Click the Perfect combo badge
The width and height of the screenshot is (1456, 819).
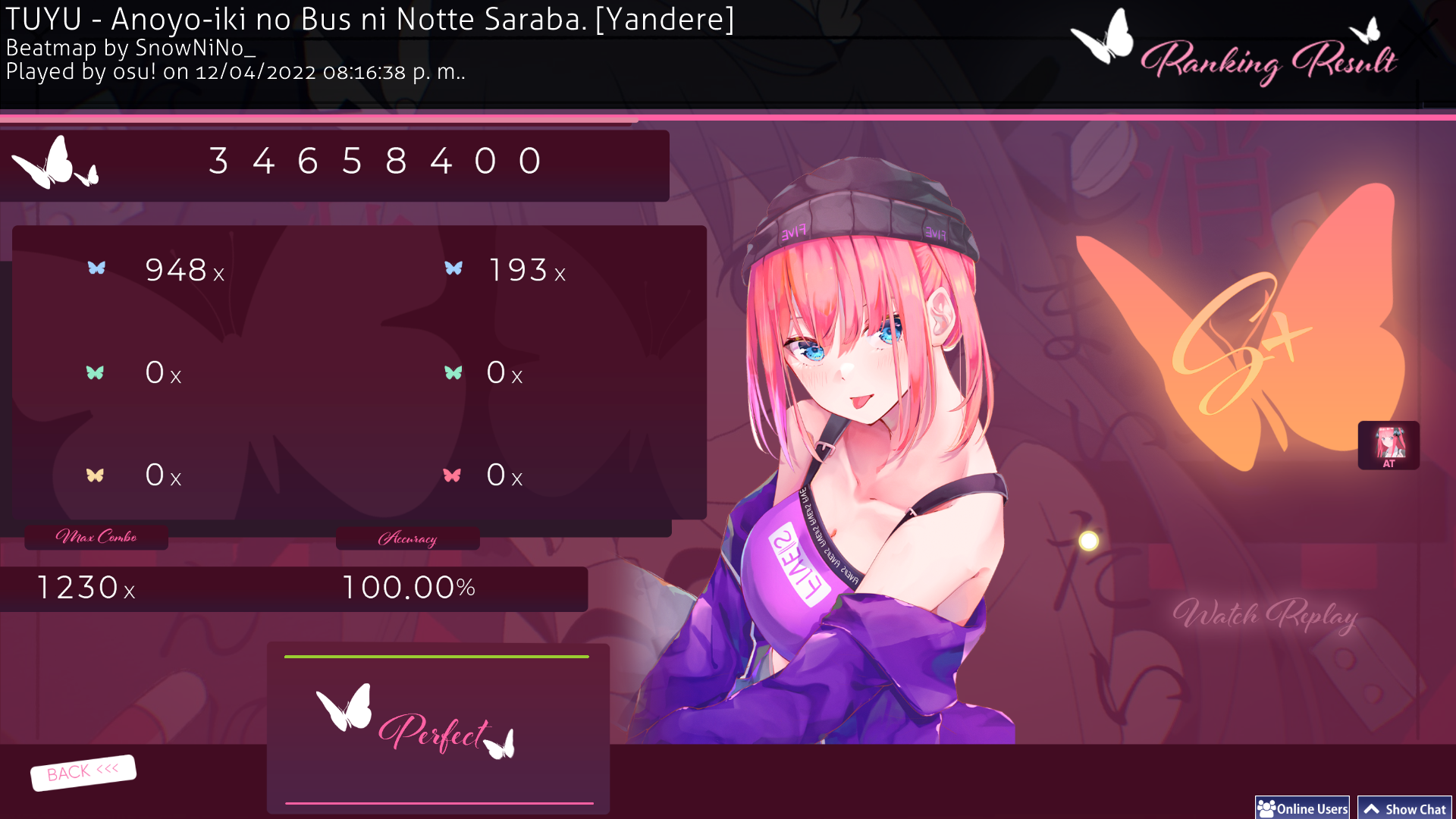click(x=416, y=723)
